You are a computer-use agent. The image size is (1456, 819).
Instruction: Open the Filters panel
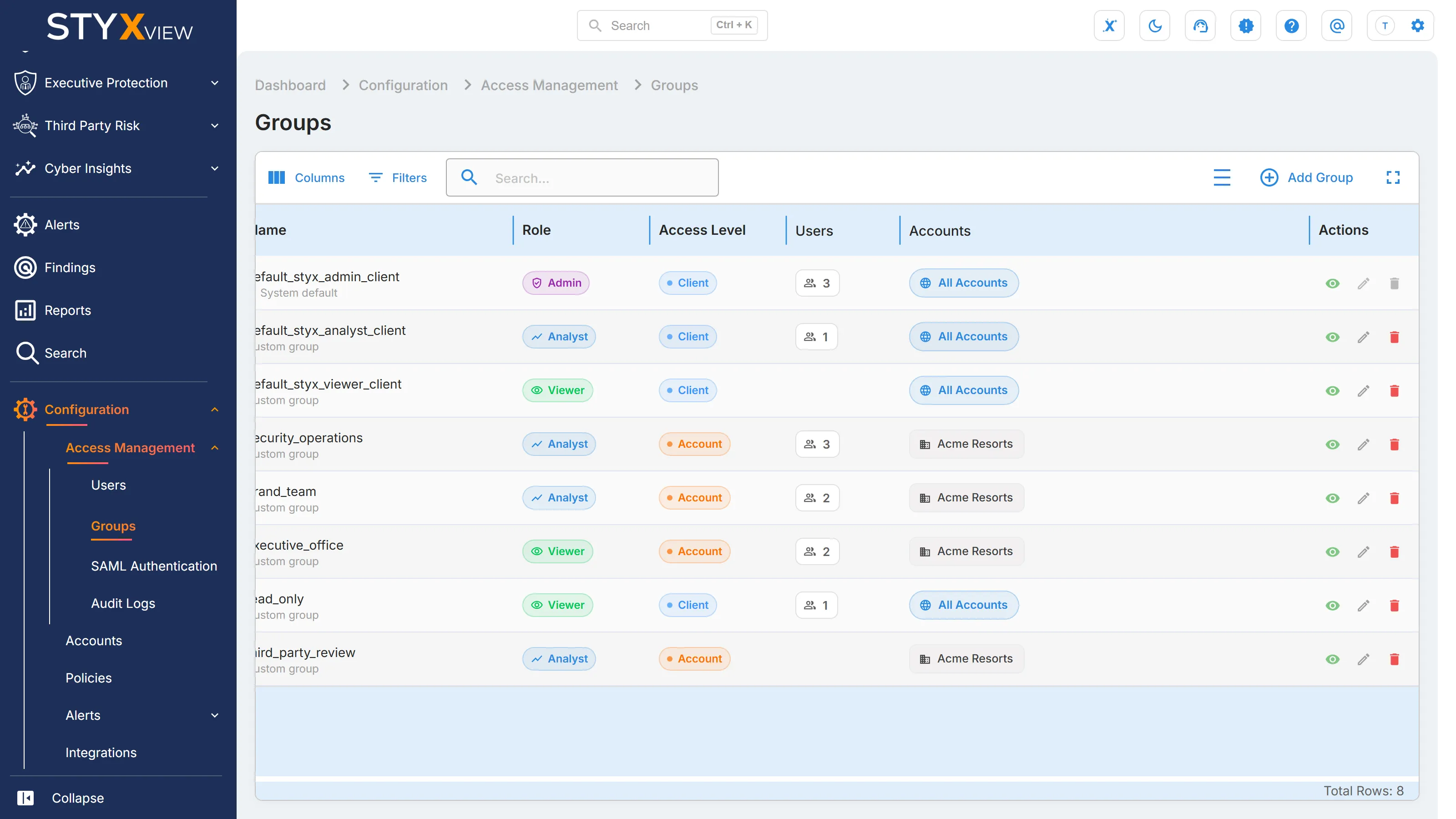[x=398, y=177]
